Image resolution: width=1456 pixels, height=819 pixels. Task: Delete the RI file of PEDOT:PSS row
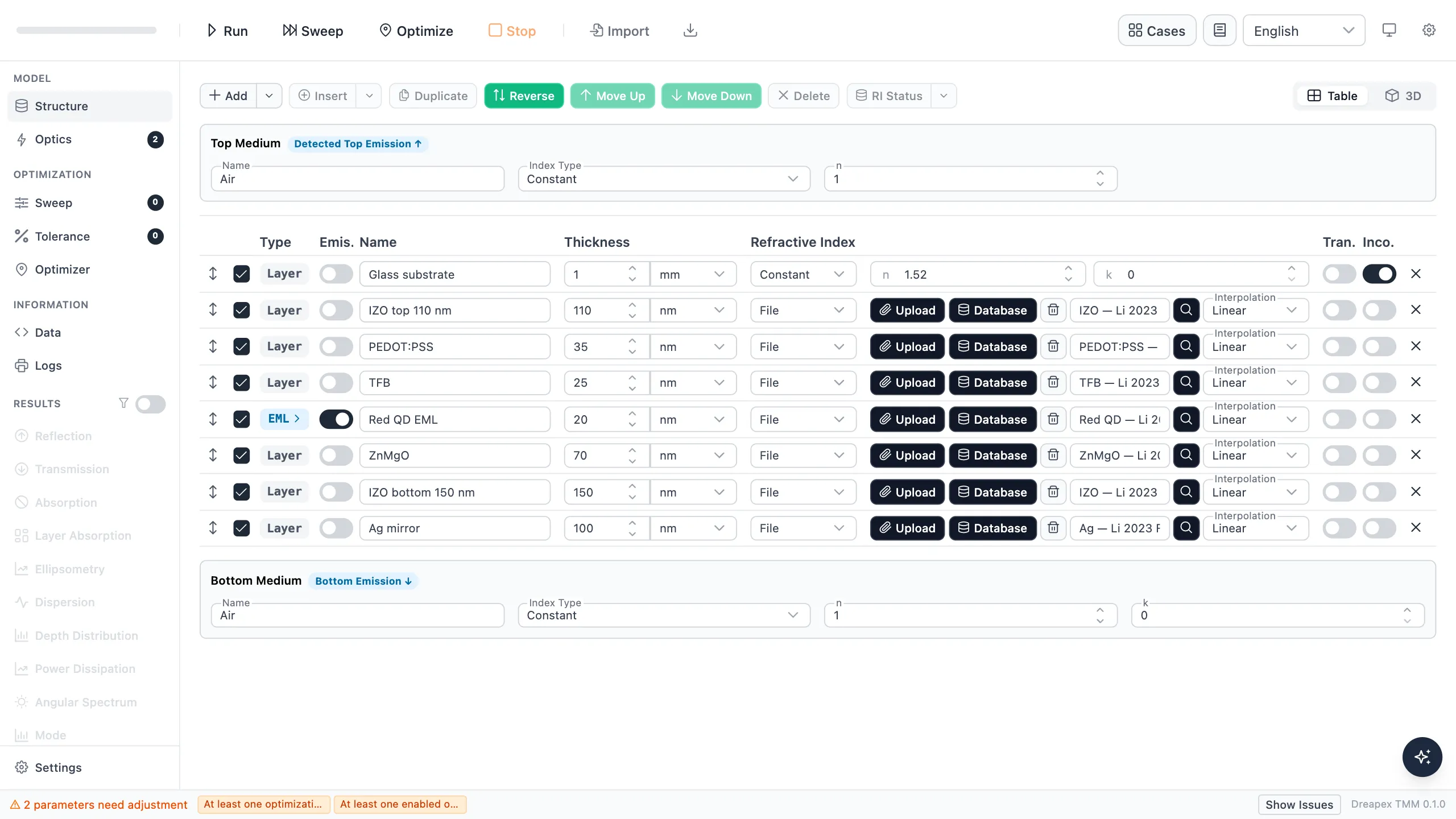click(1053, 346)
